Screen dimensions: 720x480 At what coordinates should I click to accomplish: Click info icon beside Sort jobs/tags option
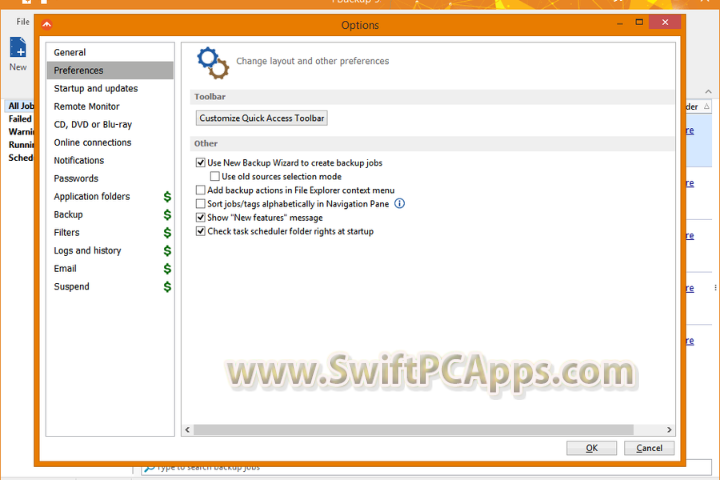pos(399,203)
